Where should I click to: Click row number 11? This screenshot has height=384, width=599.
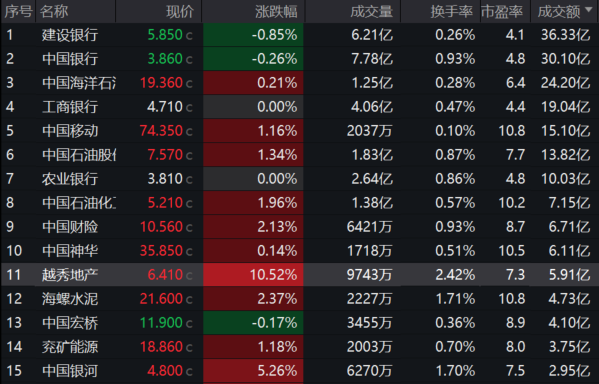click(x=14, y=275)
